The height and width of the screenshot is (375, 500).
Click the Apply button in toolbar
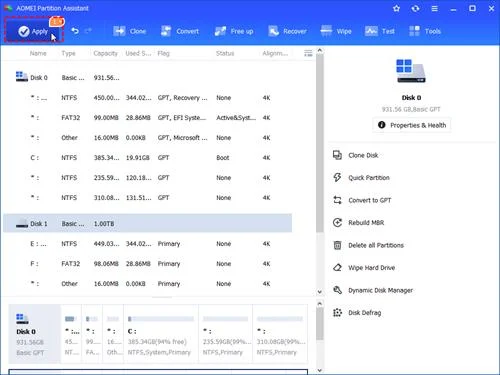tap(34, 31)
